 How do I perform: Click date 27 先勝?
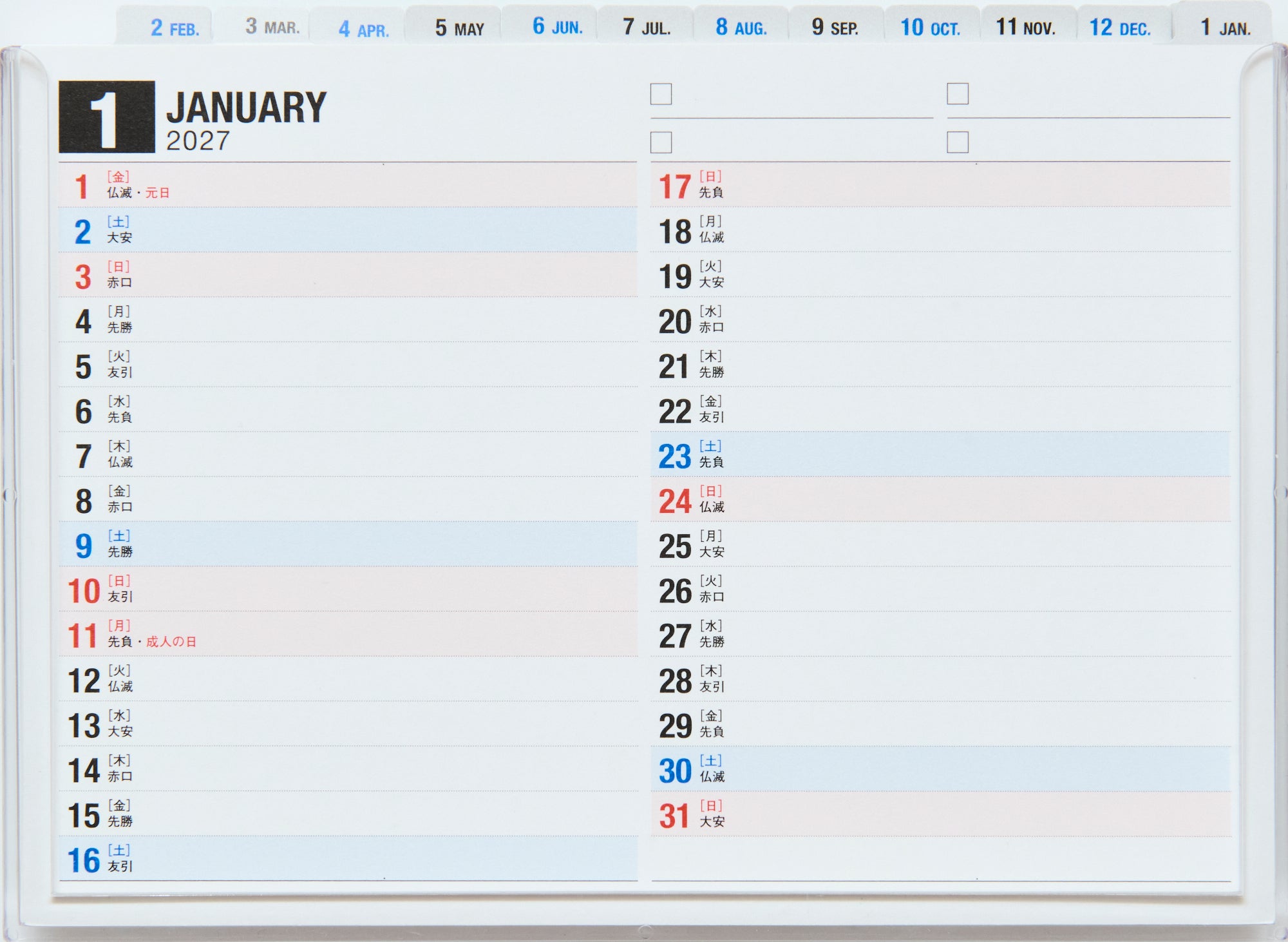tap(940, 635)
